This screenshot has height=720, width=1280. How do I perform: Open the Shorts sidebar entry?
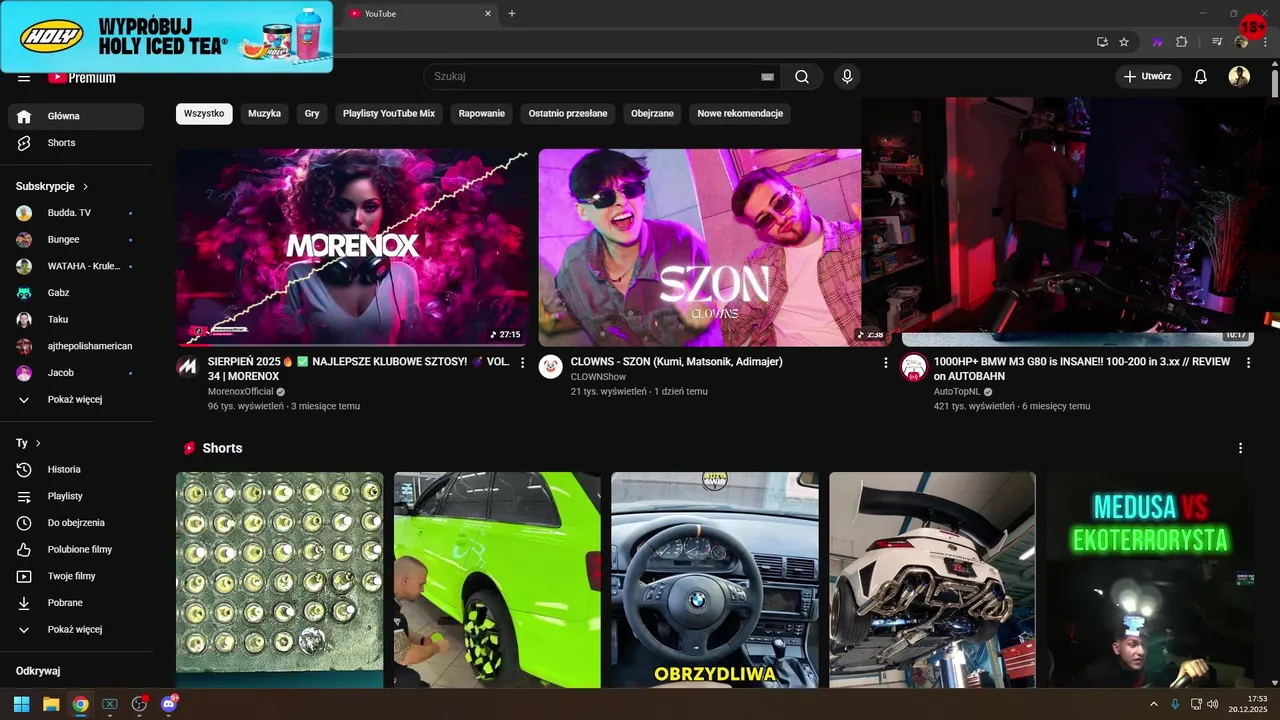[x=76, y=143]
